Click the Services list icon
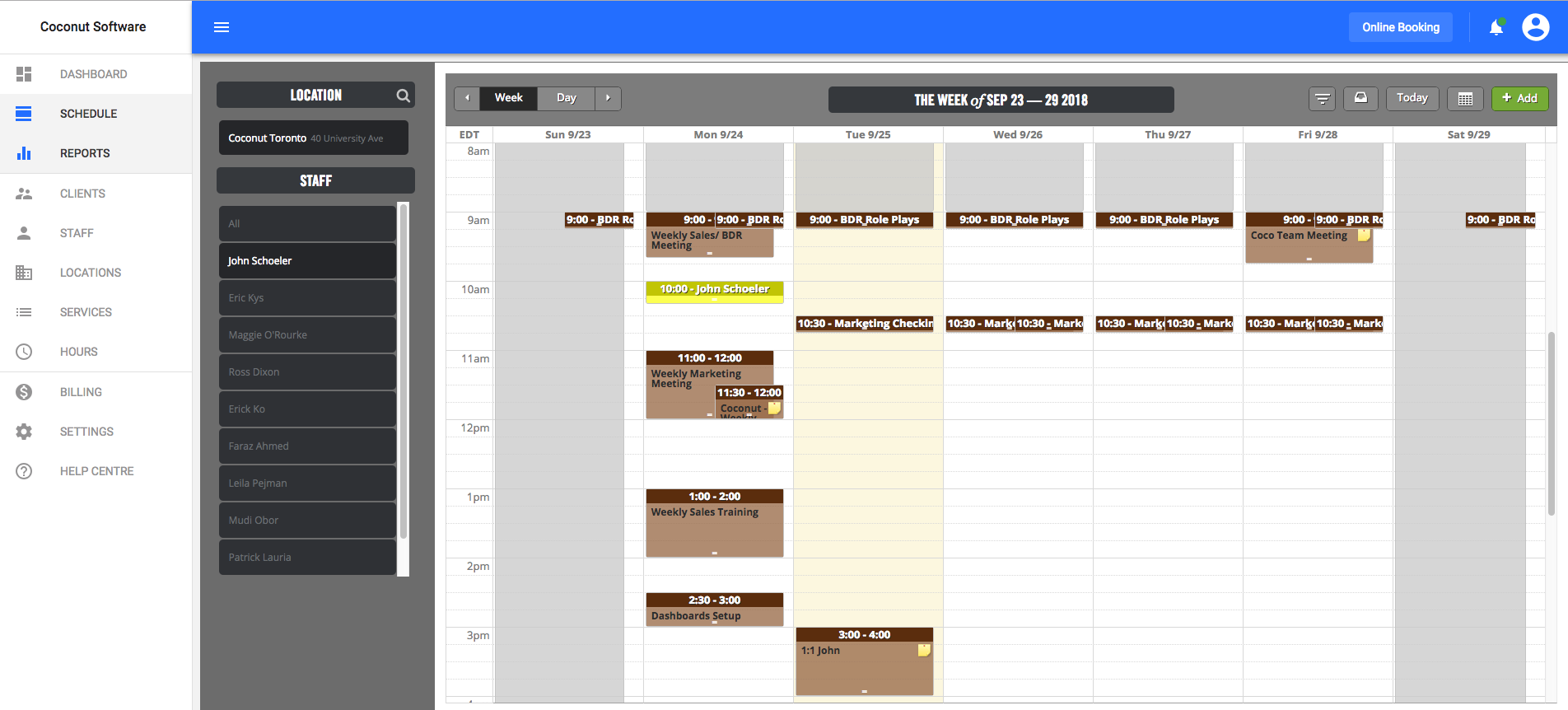This screenshot has width=1568, height=710. pos(24,312)
